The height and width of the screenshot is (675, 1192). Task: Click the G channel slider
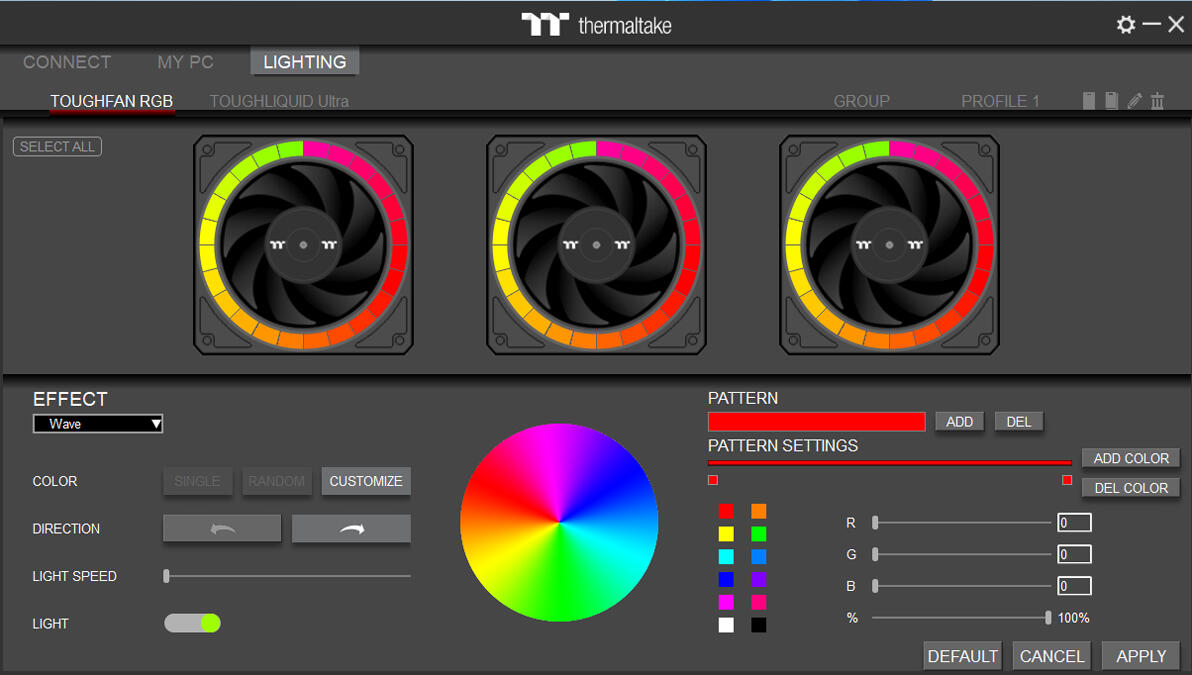tap(962, 555)
